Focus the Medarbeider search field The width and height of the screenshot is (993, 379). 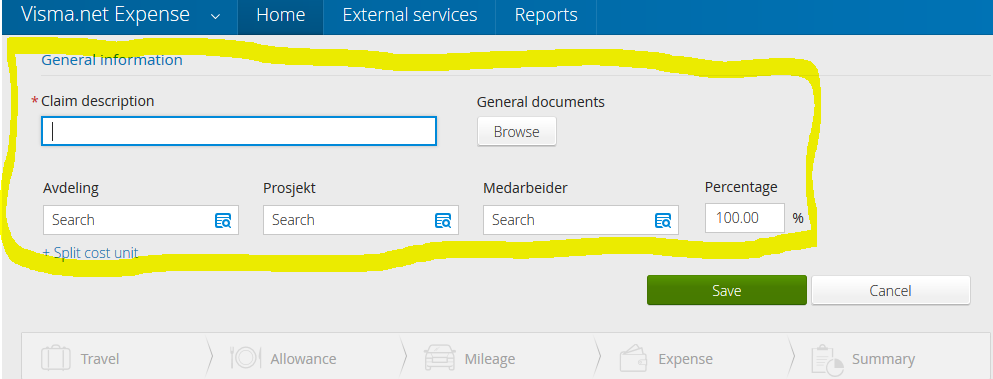(581, 220)
